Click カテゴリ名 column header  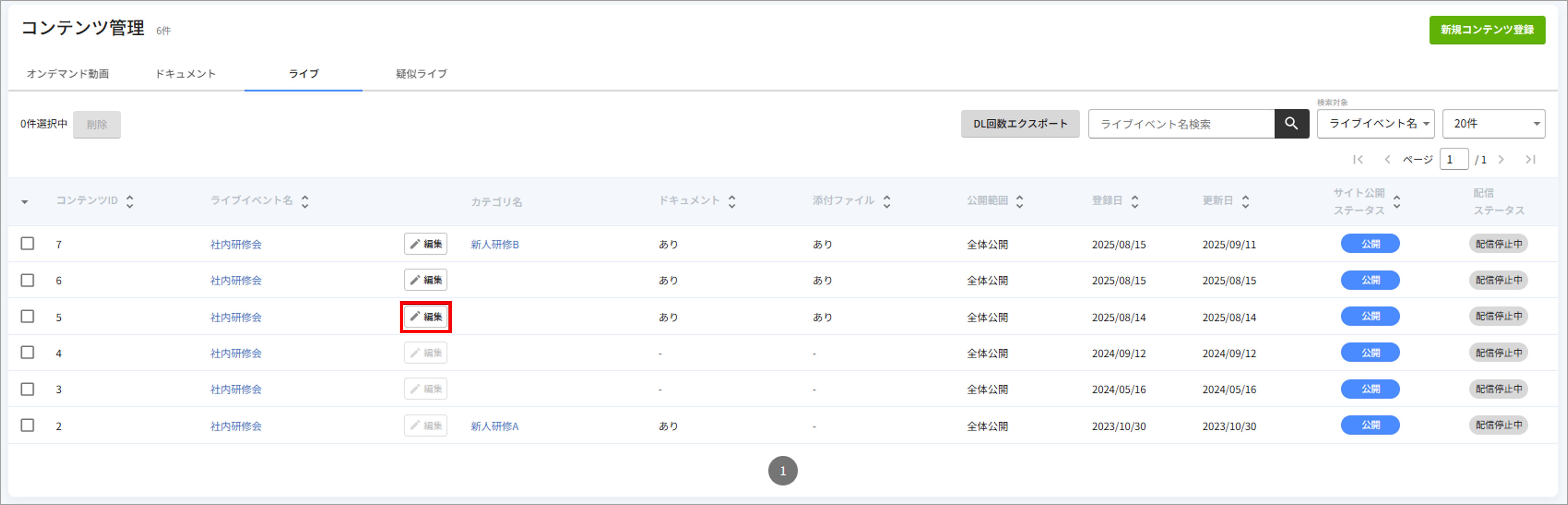(496, 202)
